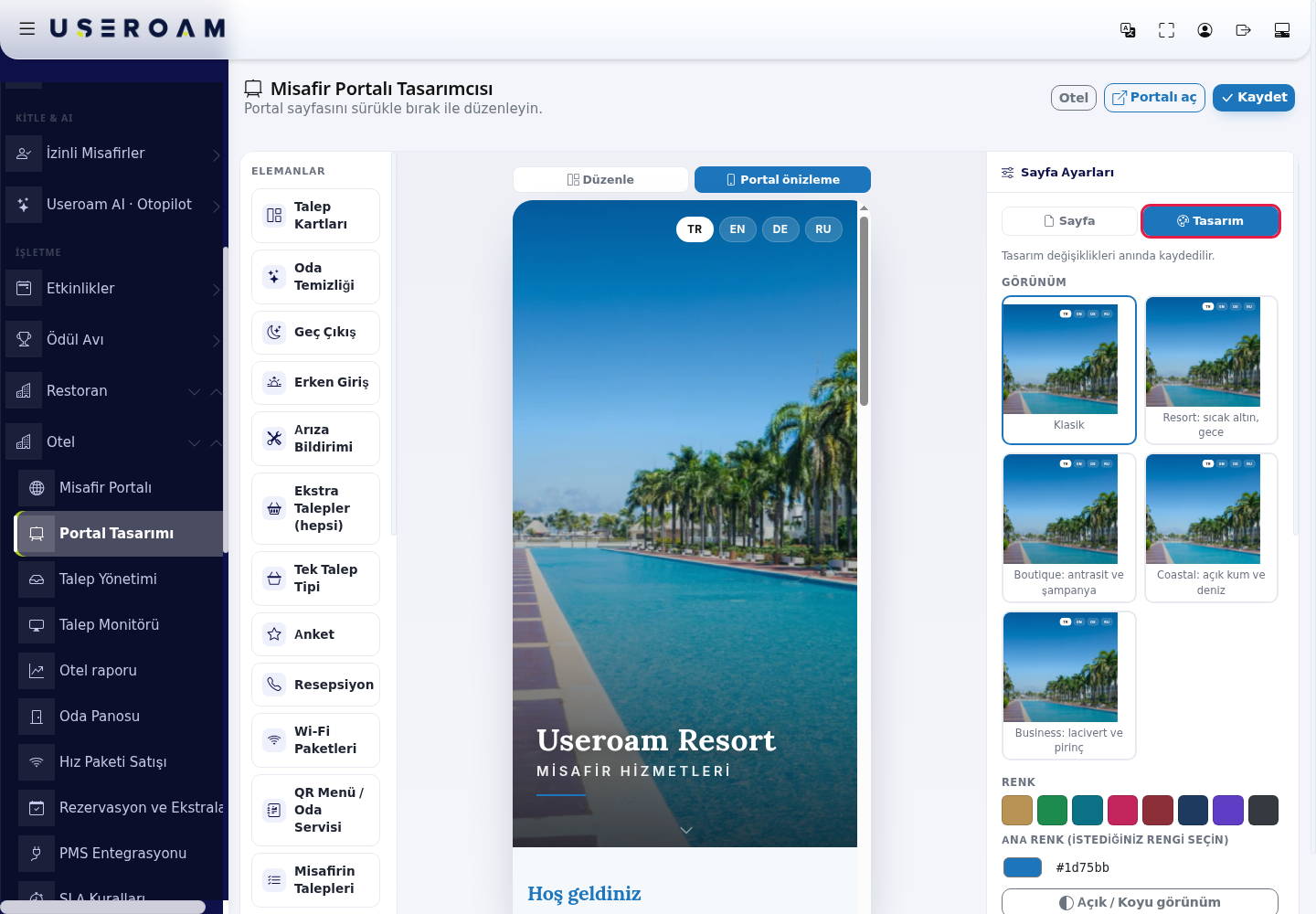This screenshot has width=1316, height=914.
Task: Switch preview language to DE
Action: (780, 229)
